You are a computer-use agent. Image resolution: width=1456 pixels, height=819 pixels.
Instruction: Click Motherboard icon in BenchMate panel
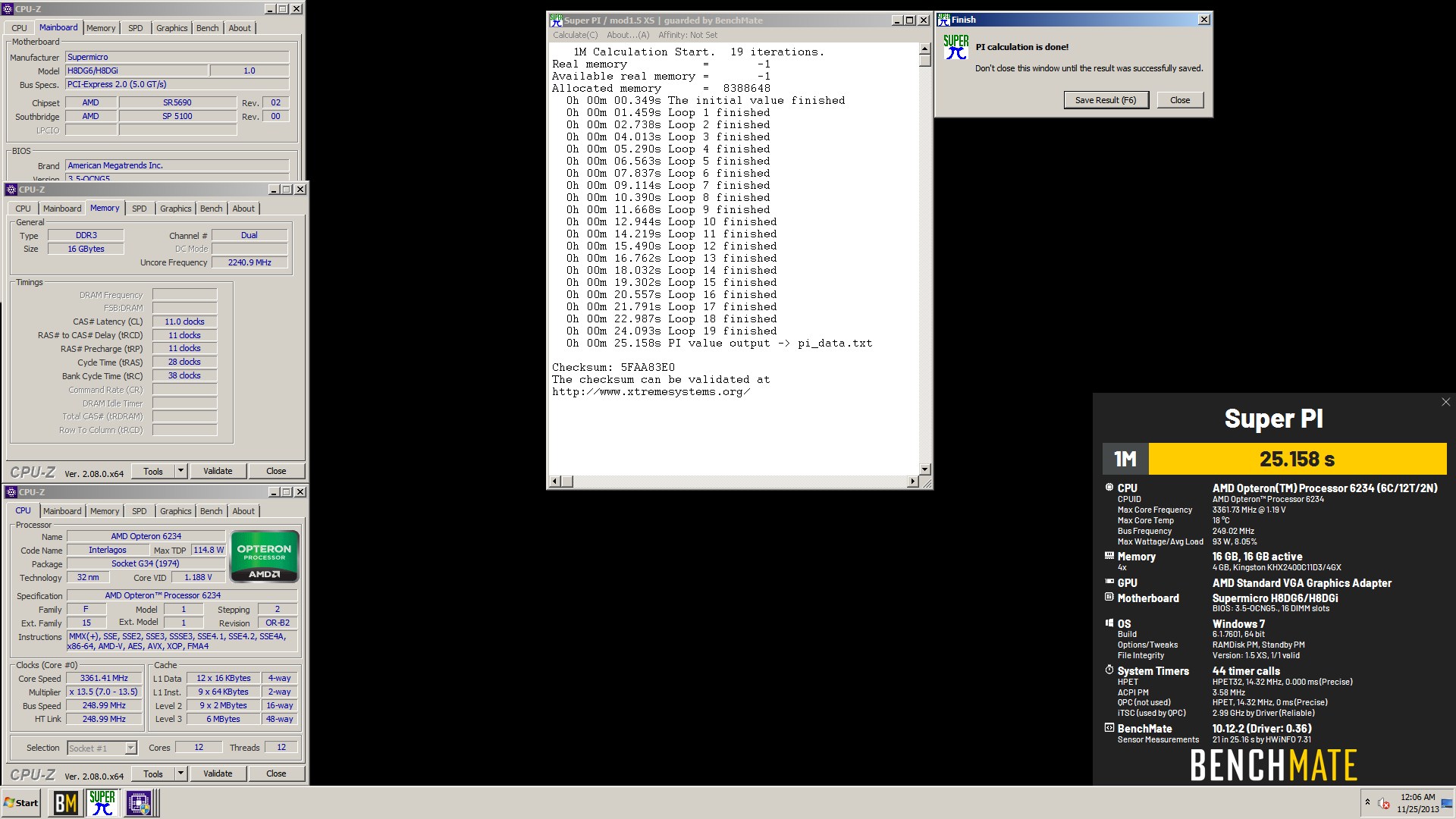(x=1109, y=598)
